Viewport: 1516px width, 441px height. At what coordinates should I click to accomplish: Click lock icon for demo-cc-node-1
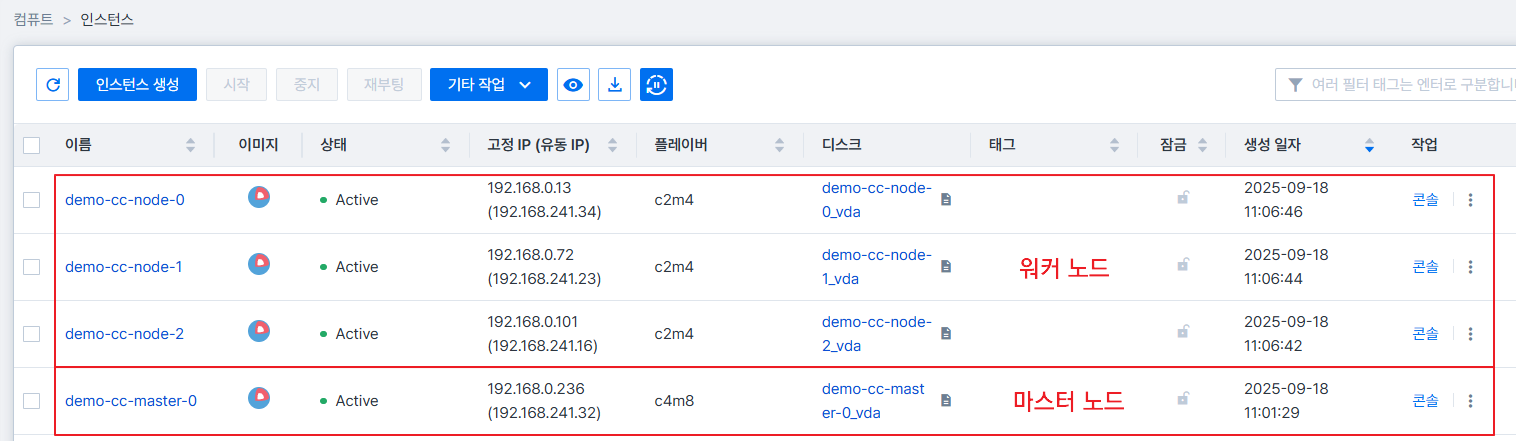pos(1182,266)
